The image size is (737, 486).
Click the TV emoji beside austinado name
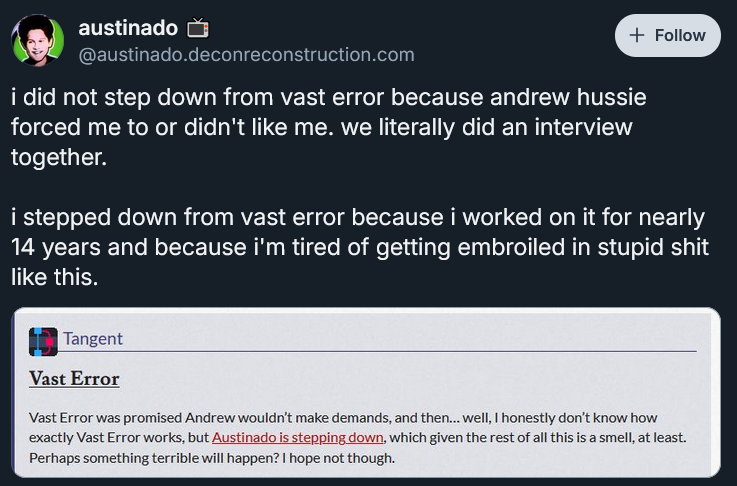pyautogui.click(x=198, y=28)
